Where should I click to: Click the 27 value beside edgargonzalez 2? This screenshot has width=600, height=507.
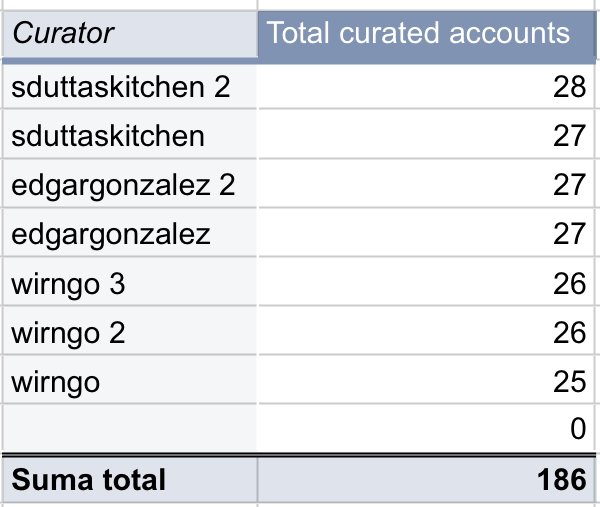point(427,184)
